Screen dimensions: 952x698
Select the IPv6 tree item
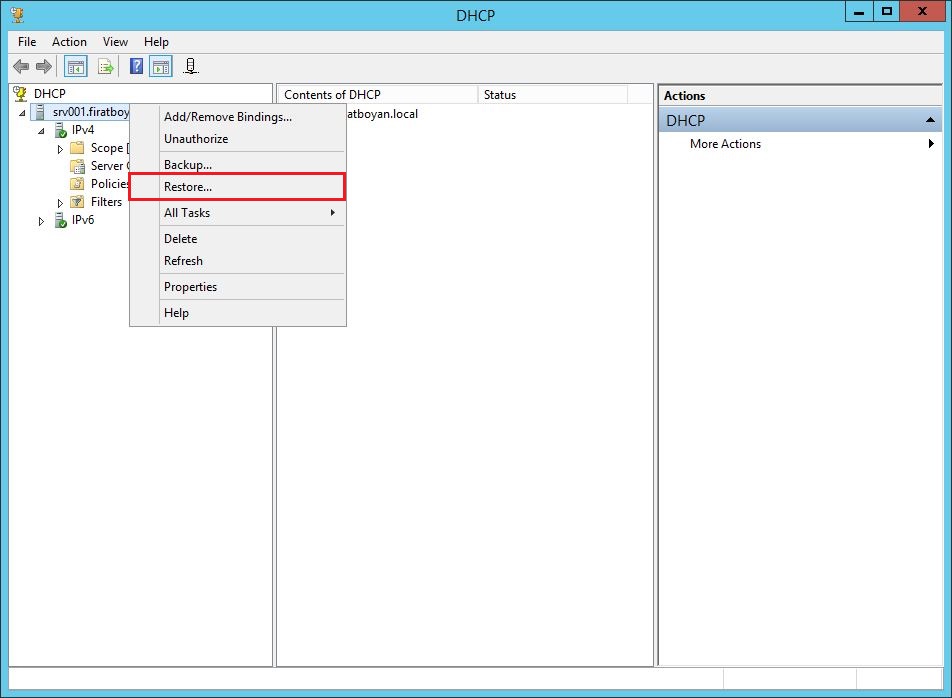coord(83,220)
